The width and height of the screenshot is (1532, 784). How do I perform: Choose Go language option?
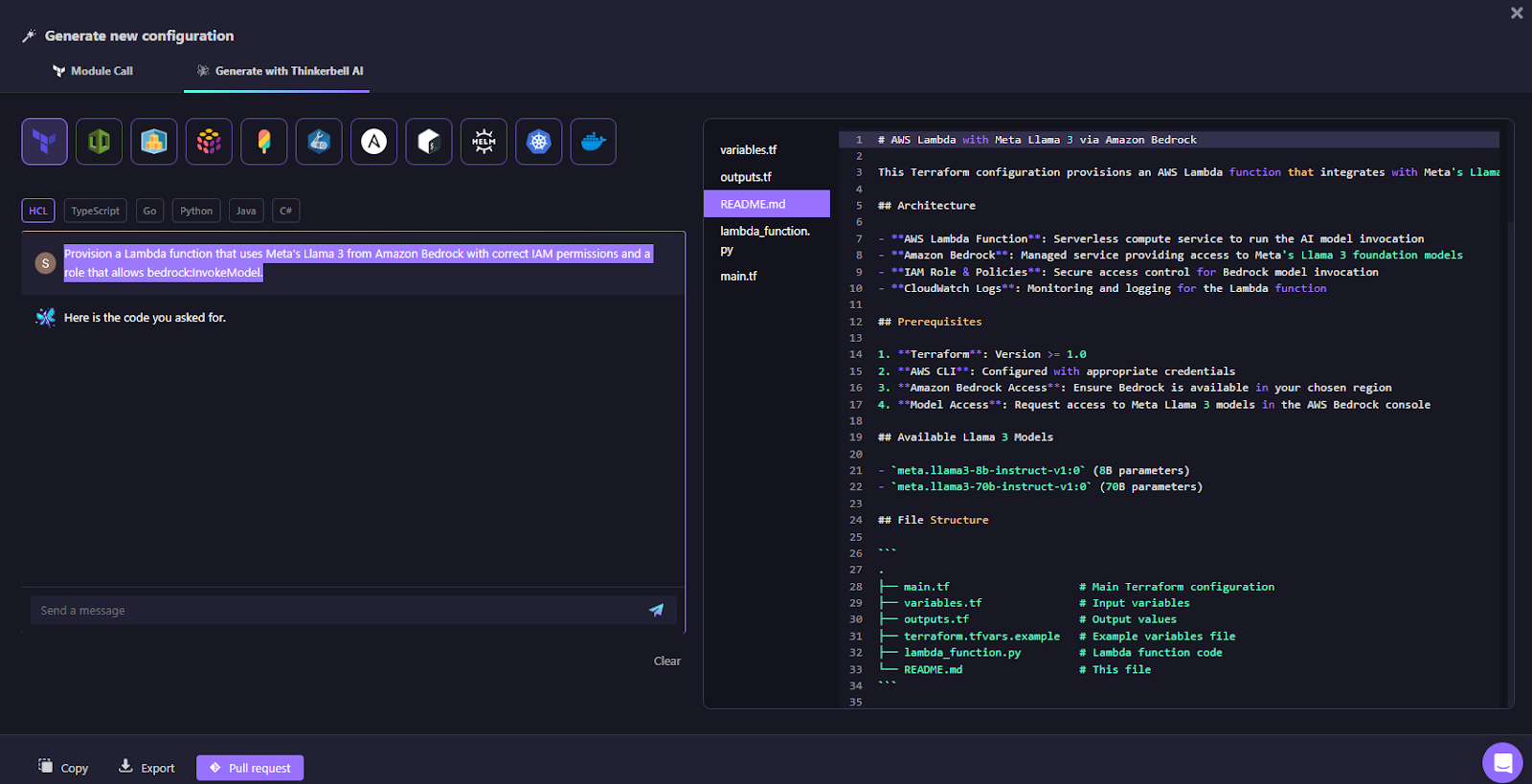pos(150,211)
